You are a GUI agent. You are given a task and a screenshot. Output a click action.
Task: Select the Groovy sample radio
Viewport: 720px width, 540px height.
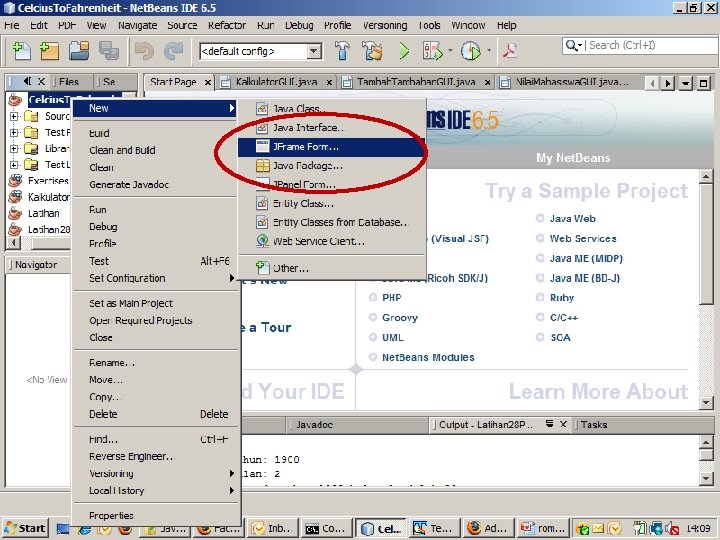coord(373,317)
